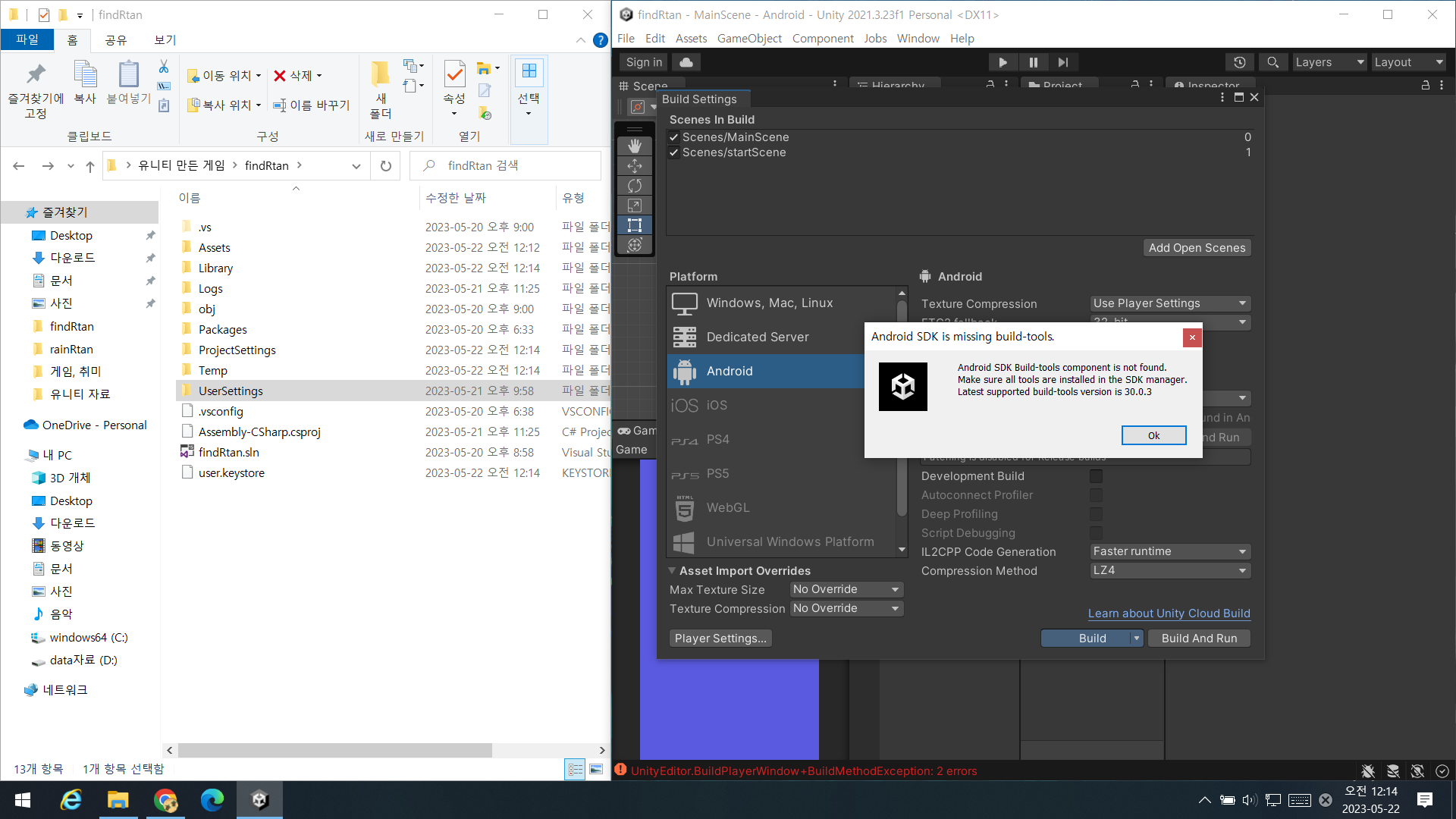This screenshot has height=819, width=1456.
Task: Open Player Settings button
Action: click(x=720, y=639)
